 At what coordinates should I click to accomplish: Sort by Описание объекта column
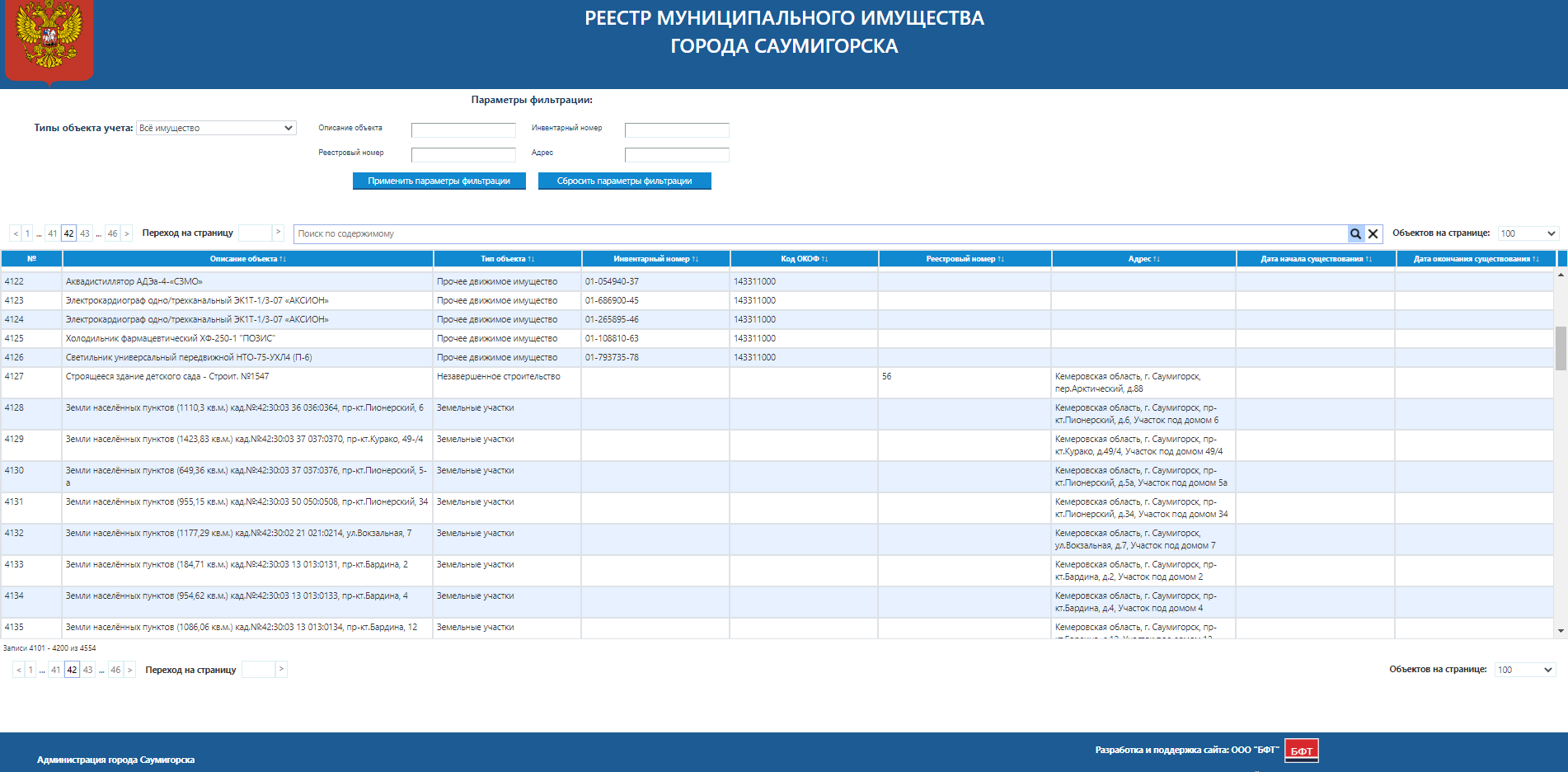(x=247, y=259)
